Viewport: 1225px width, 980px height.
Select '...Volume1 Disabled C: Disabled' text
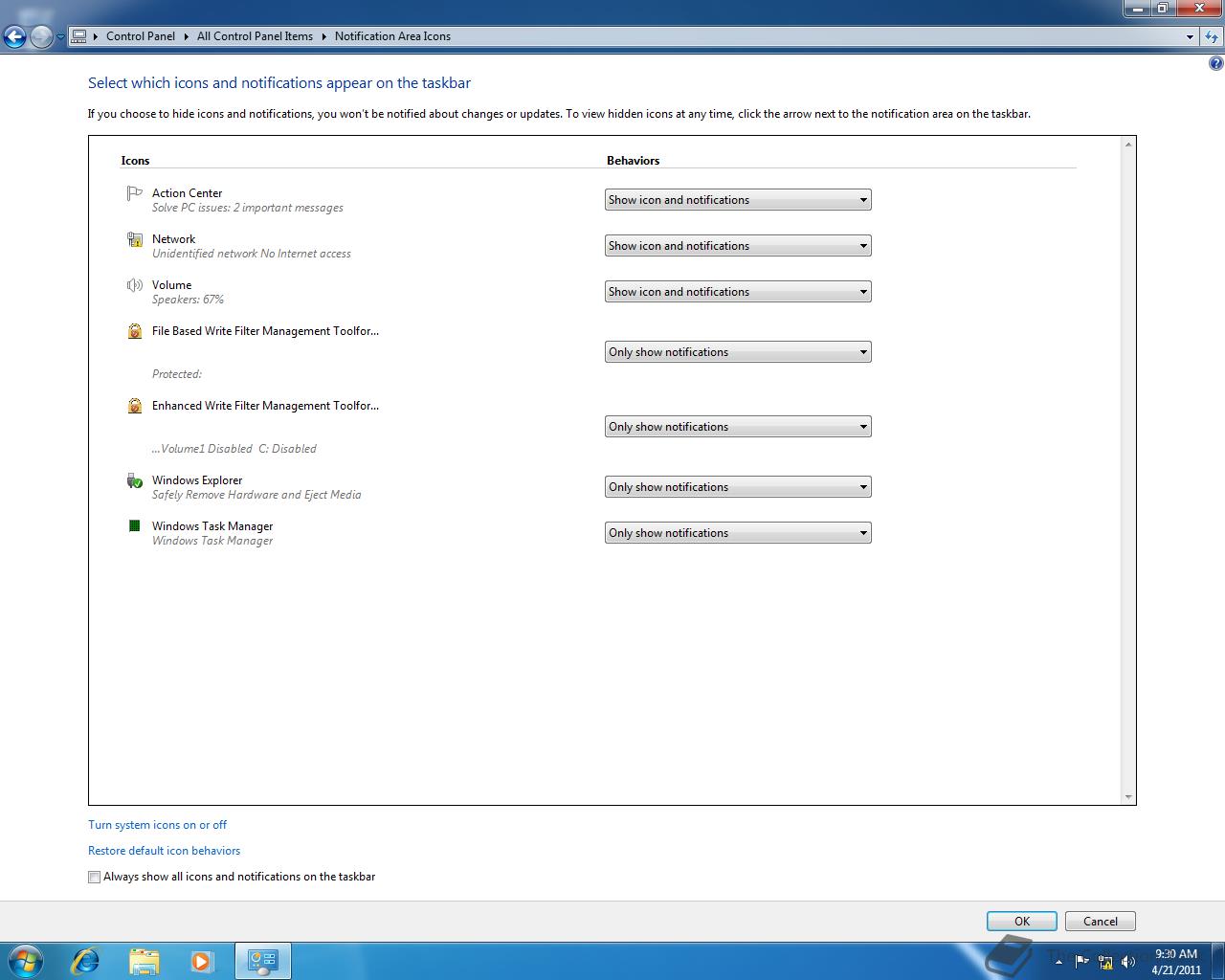[x=234, y=449]
